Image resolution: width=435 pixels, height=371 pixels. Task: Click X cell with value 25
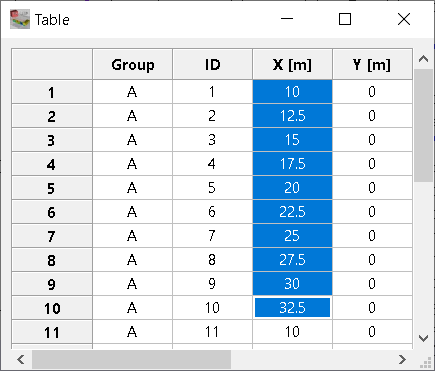[x=292, y=236]
